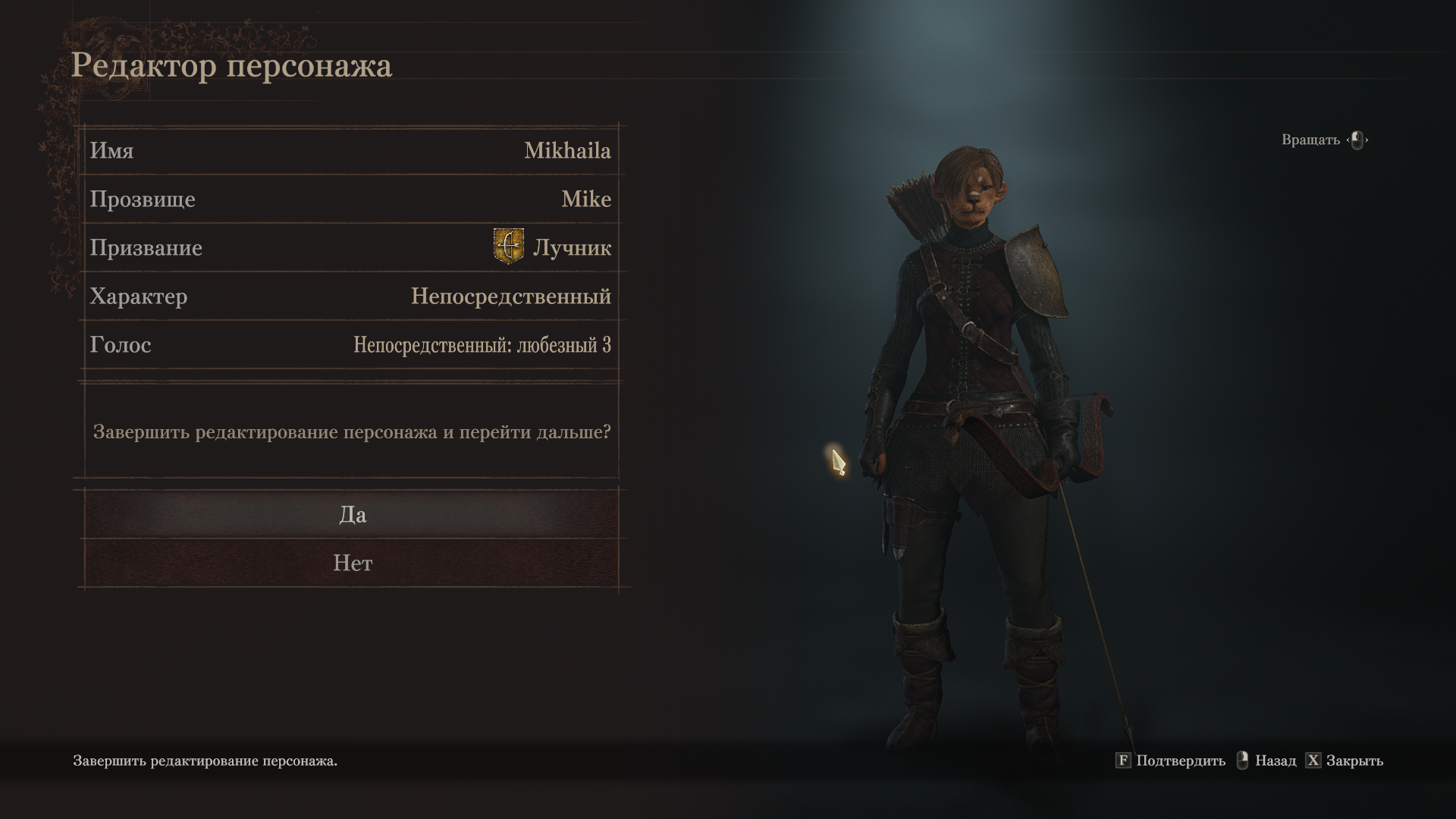
Task: Click the mouse rotate icon beside Вращать
Action: [x=1357, y=140]
